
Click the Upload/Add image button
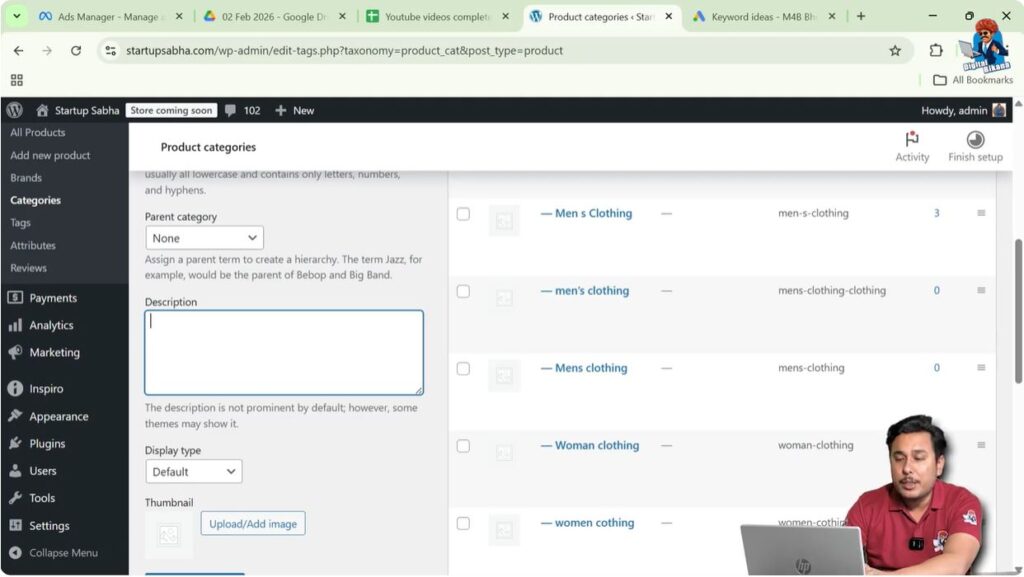tap(252, 523)
